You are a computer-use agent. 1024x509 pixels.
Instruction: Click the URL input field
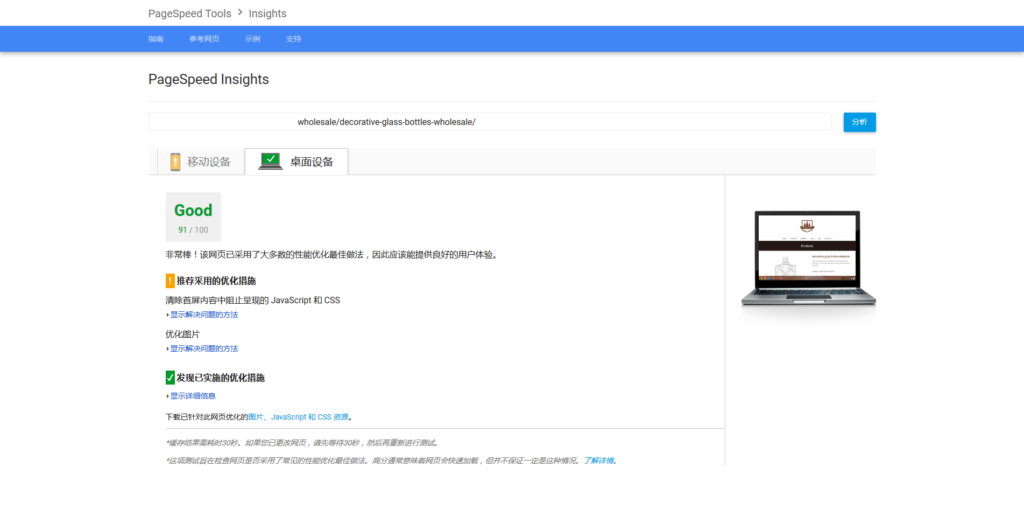tap(490, 122)
